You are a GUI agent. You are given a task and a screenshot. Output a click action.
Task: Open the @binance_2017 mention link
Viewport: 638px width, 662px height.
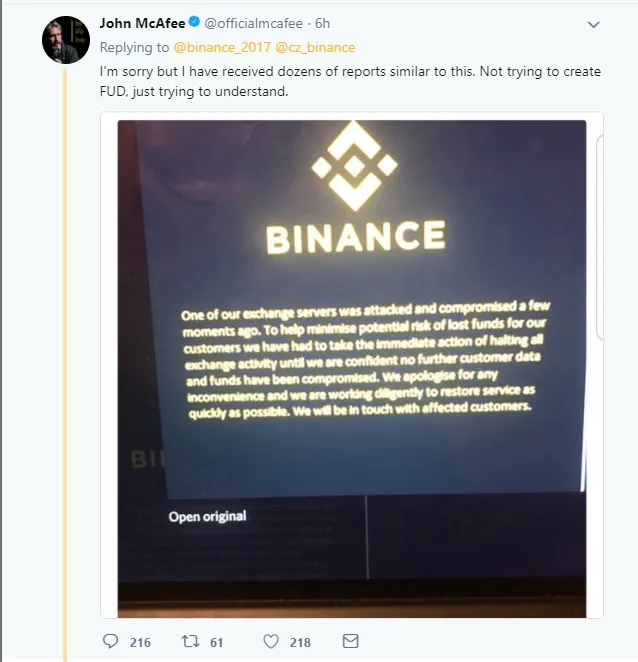coord(222,47)
